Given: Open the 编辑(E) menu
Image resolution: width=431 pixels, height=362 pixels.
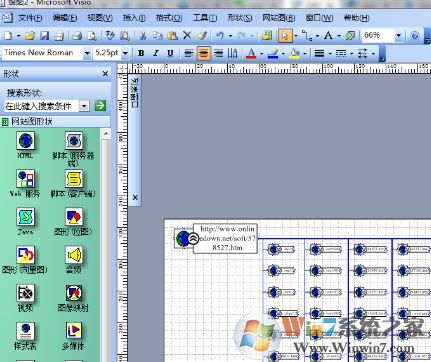Looking at the screenshot, I should (x=65, y=17).
